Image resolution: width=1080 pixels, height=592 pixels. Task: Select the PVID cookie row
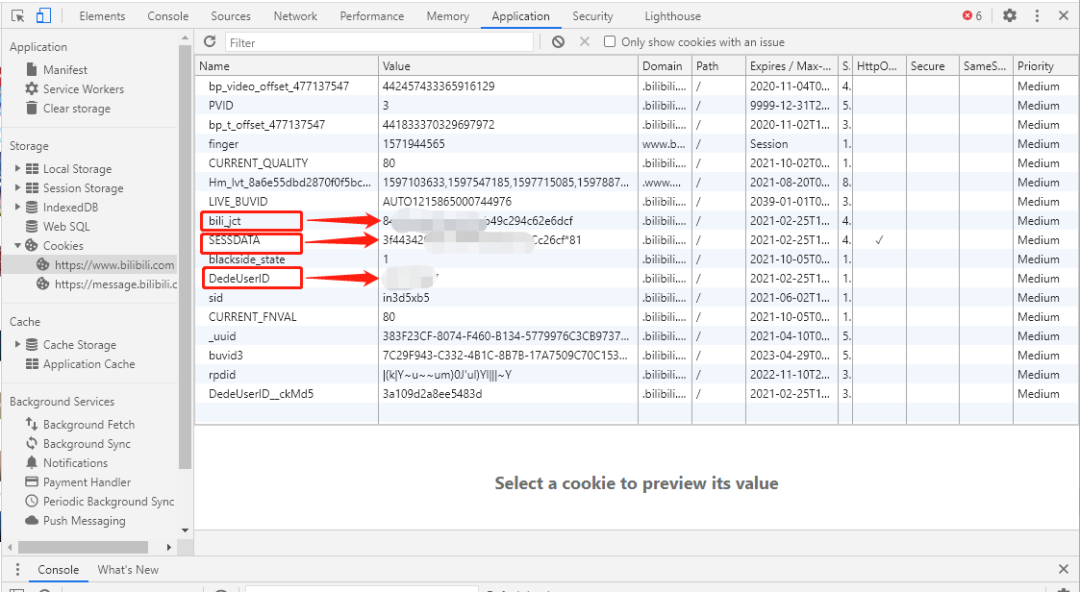pyautogui.click(x=636, y=105)
